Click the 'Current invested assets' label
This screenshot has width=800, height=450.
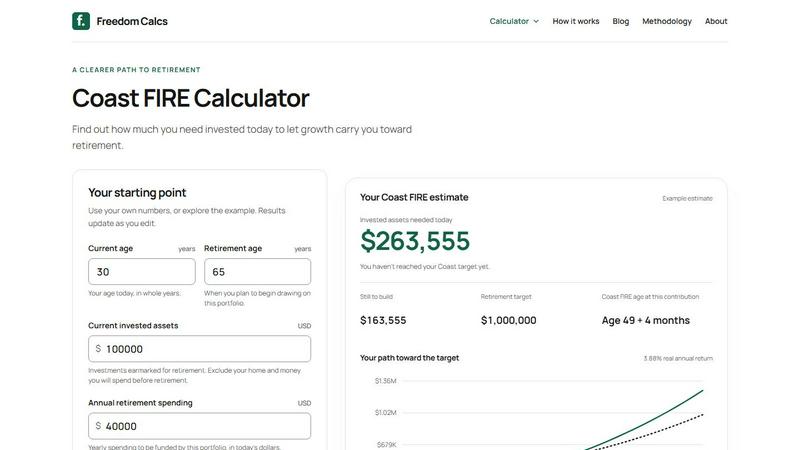coord(133,326)
